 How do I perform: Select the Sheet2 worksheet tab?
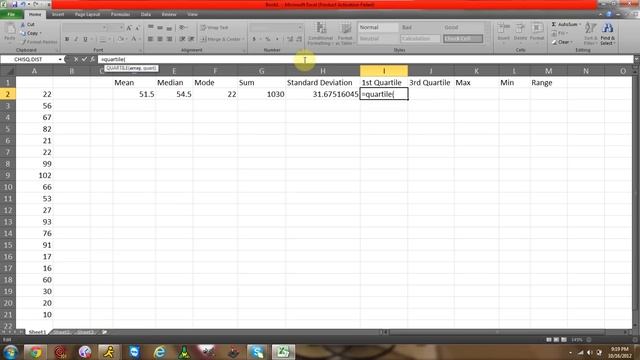tap(62, 332)
